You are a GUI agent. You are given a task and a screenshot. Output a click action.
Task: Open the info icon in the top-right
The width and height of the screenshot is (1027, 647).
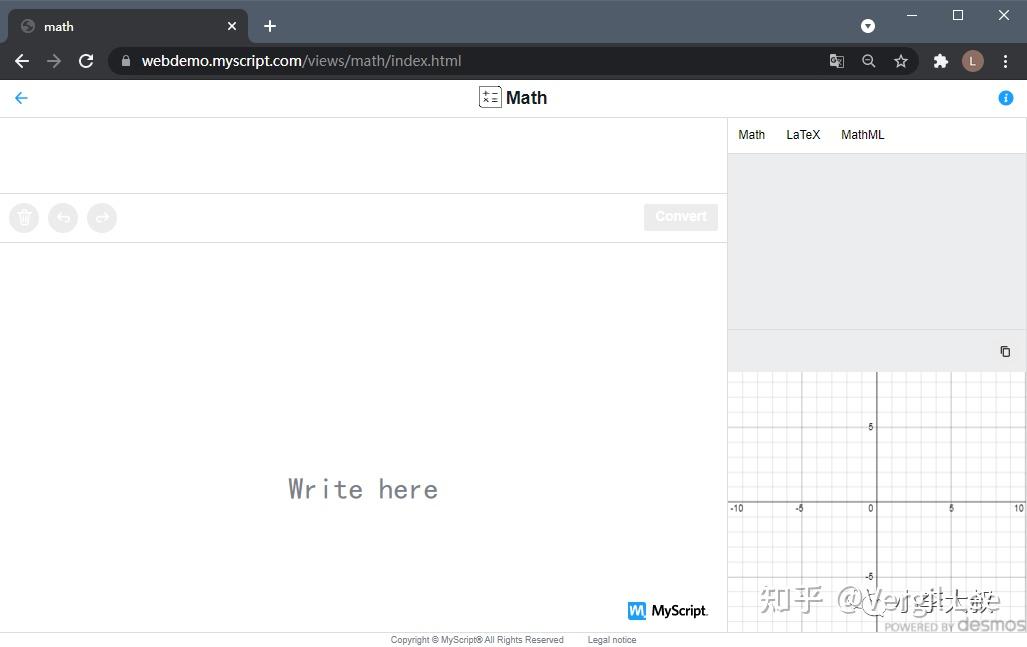point(1006,97)
